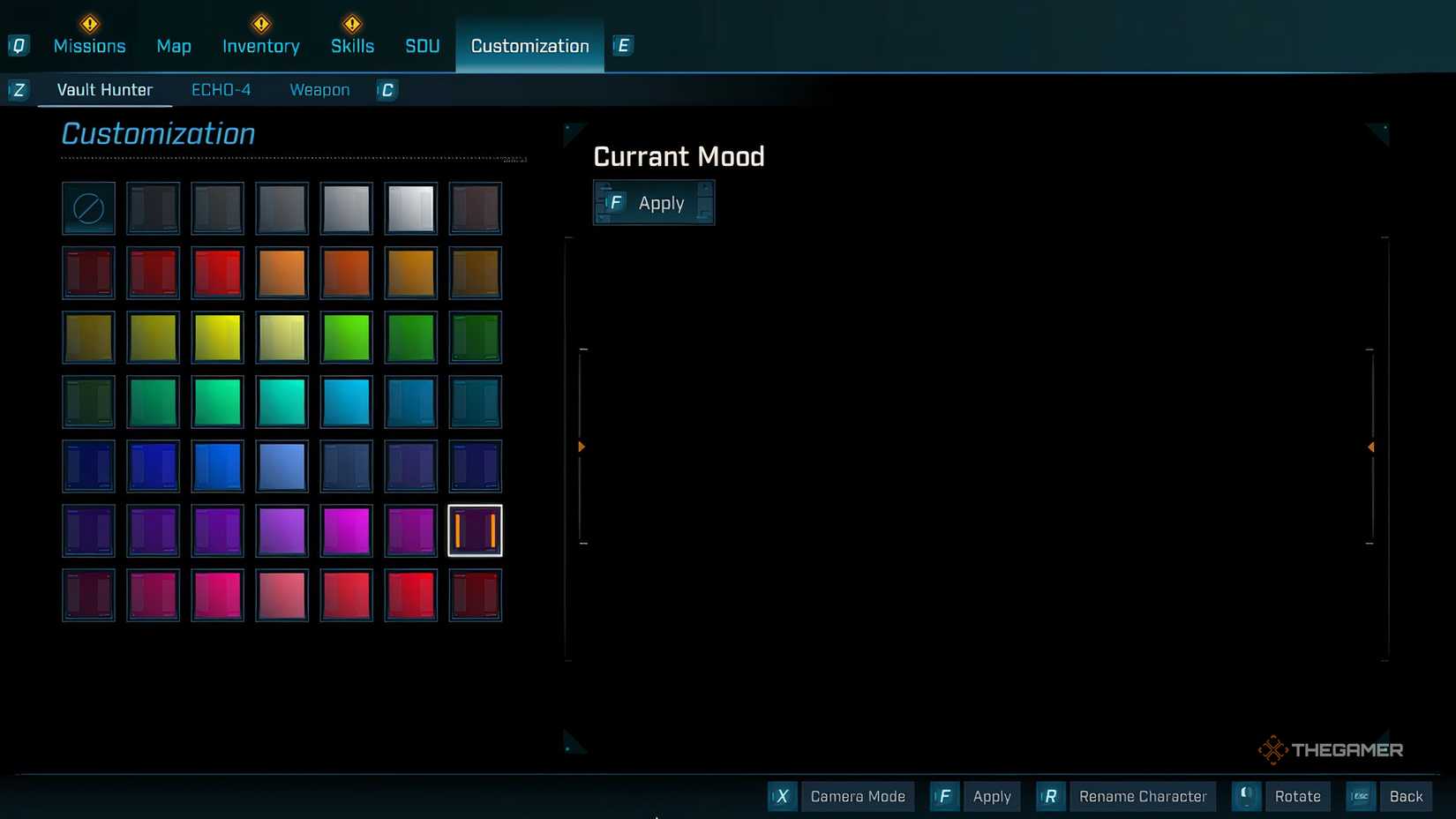The height and width of the screenshot is (819, 1456).
Task: Click the Q key icon left of Missions
Action: (x=19, y=46)
